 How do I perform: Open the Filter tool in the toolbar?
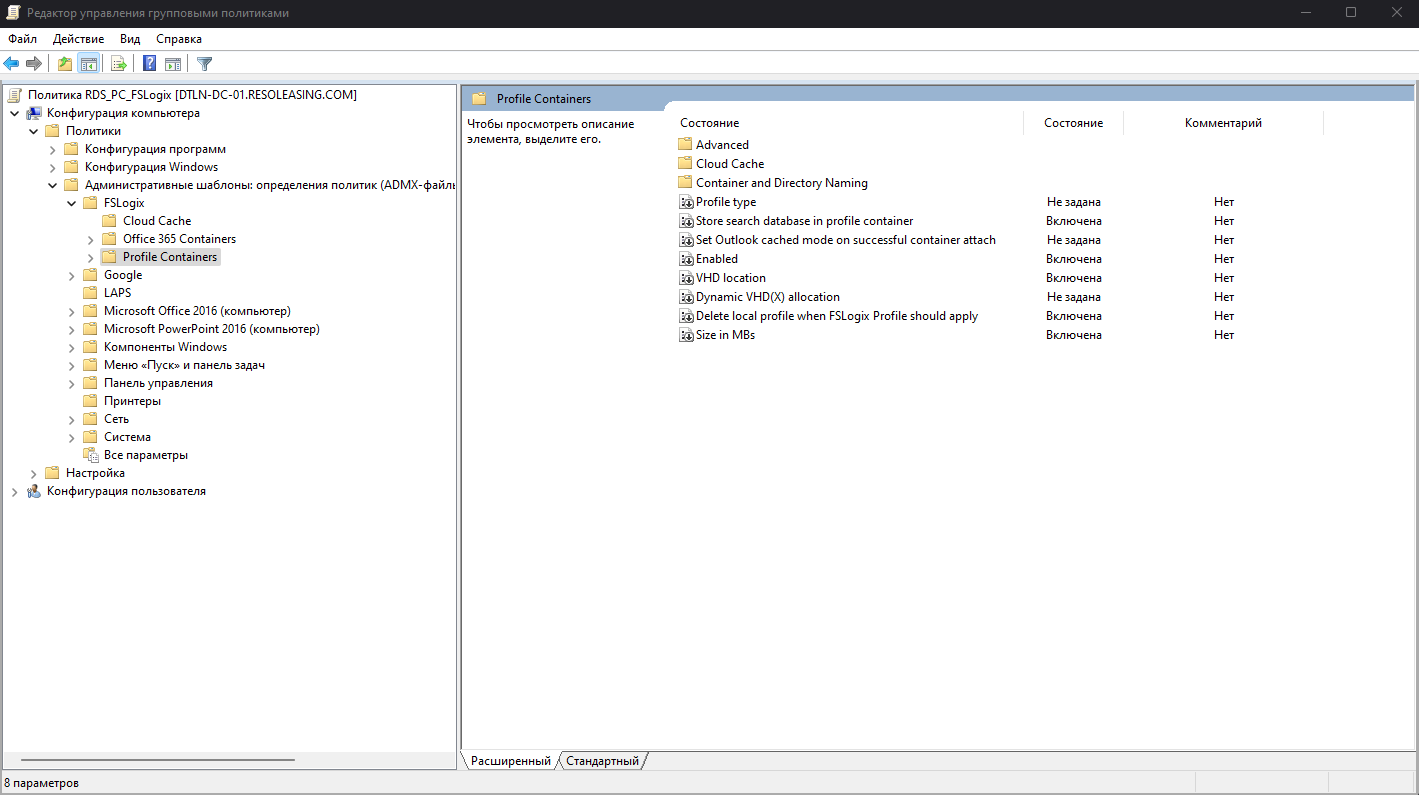point(203,63)
